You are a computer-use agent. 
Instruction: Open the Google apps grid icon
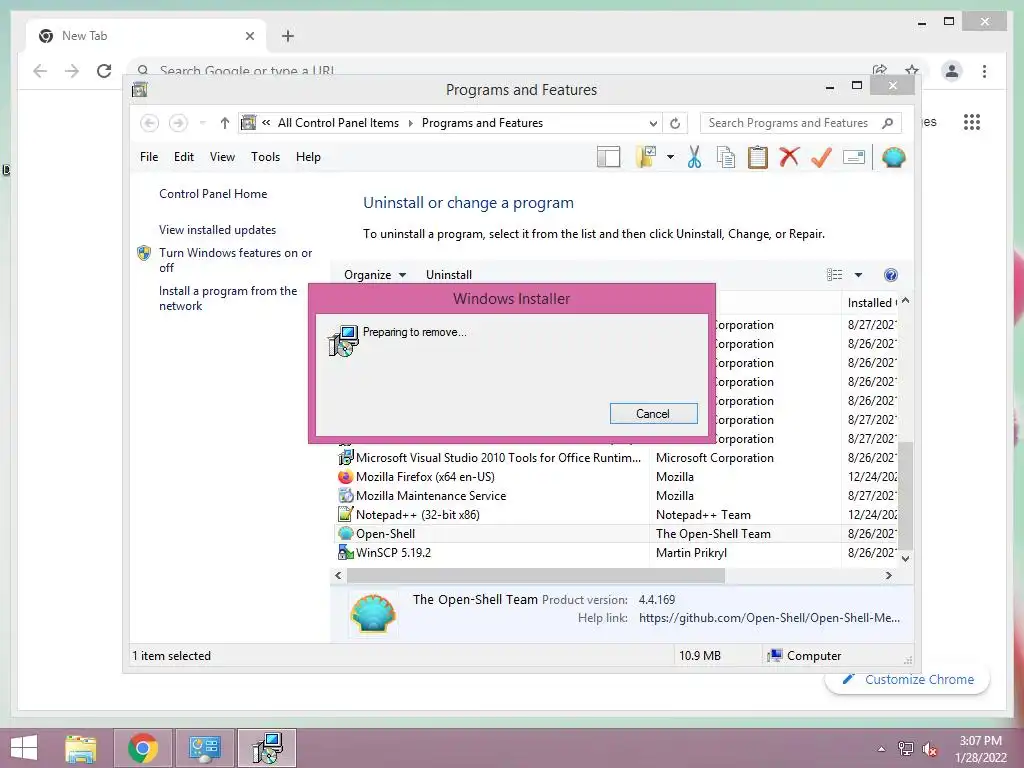point(972,122)
